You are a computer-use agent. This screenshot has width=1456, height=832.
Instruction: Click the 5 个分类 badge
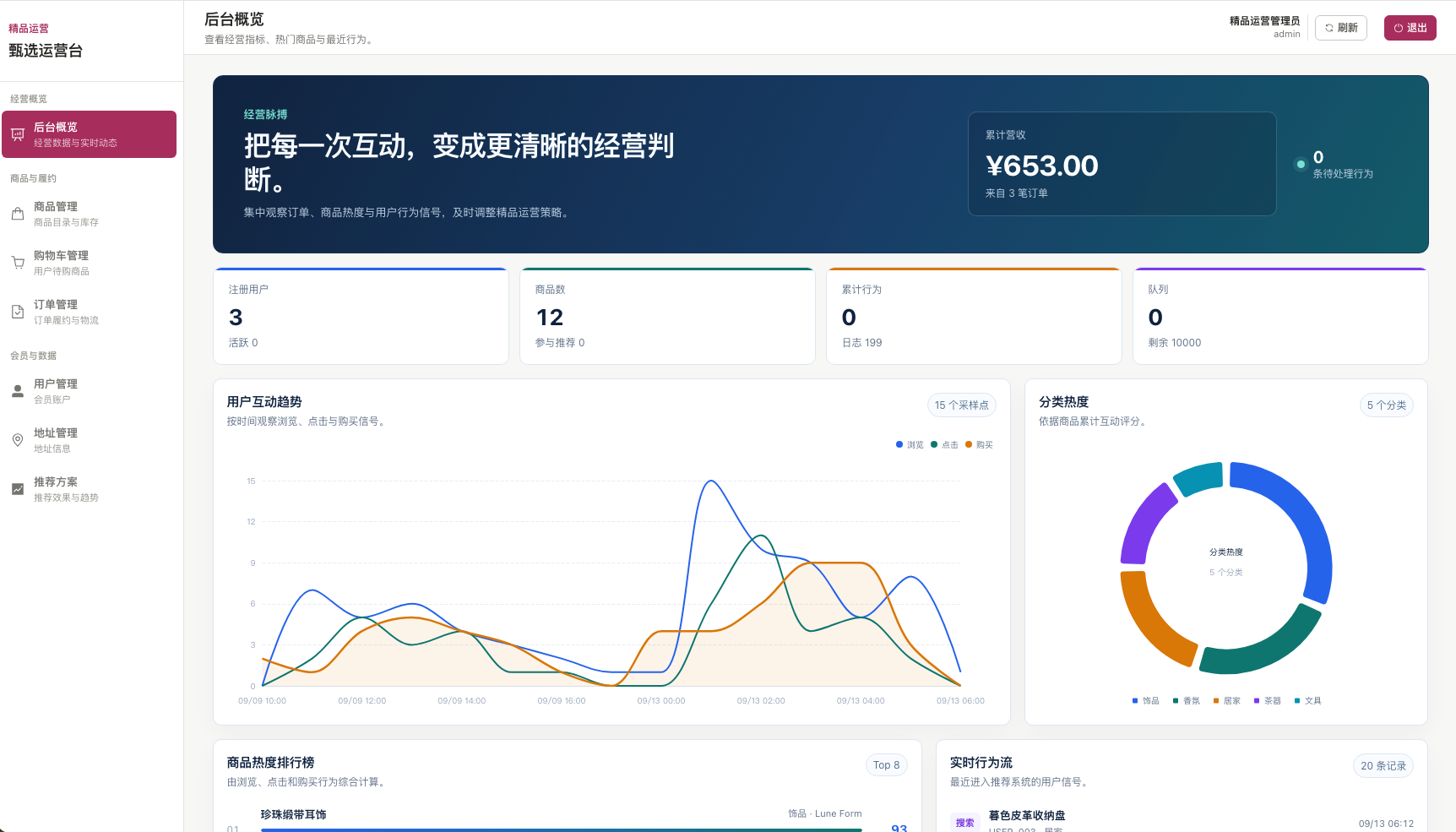[x=1387, y=405]
